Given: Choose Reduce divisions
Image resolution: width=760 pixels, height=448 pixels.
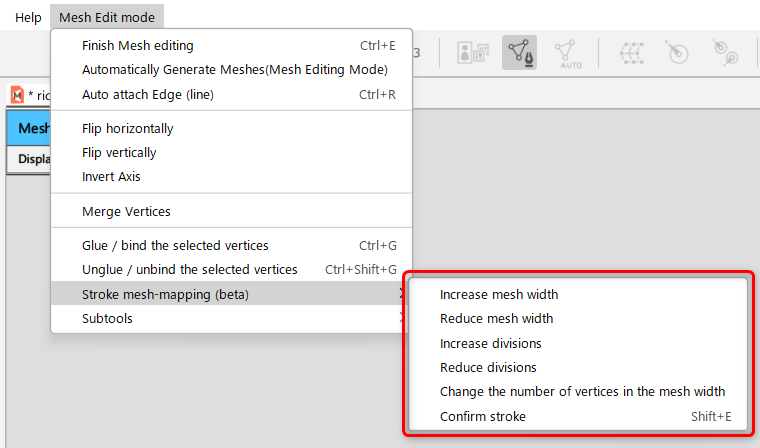Looking at the screenshot, I should coord(488,368).
